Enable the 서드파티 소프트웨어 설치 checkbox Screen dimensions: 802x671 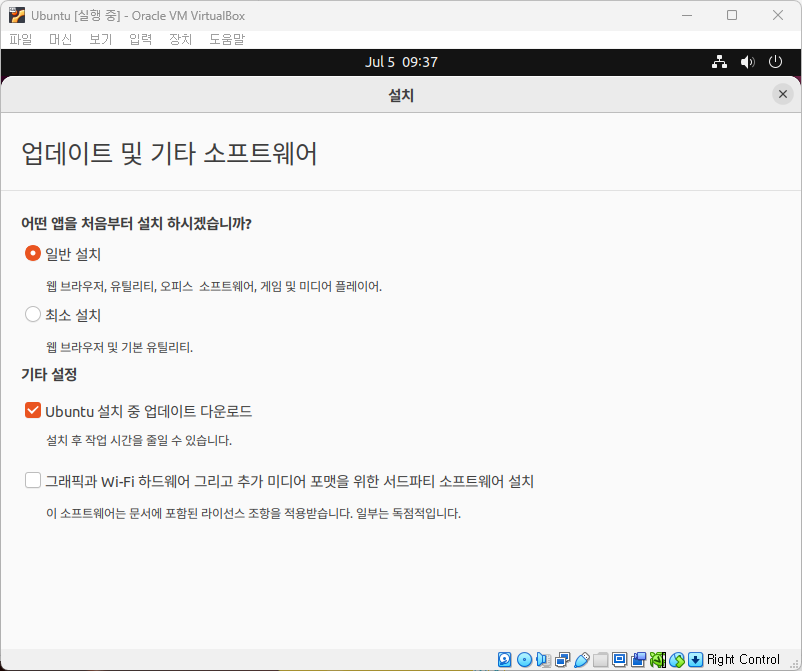(33, 480)
